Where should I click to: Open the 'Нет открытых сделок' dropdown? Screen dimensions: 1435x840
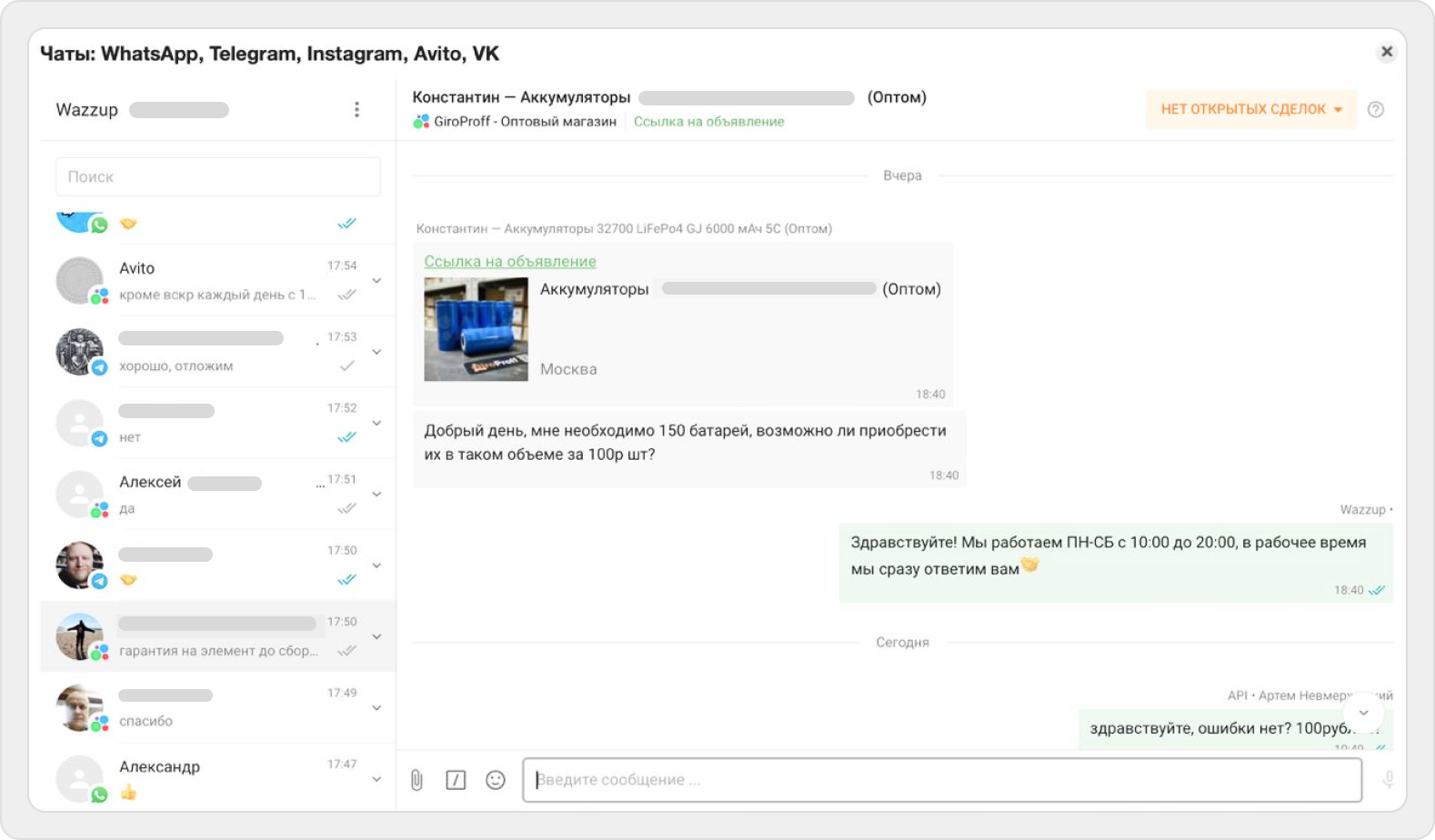pyautogui.click(x=1251, y=110)
